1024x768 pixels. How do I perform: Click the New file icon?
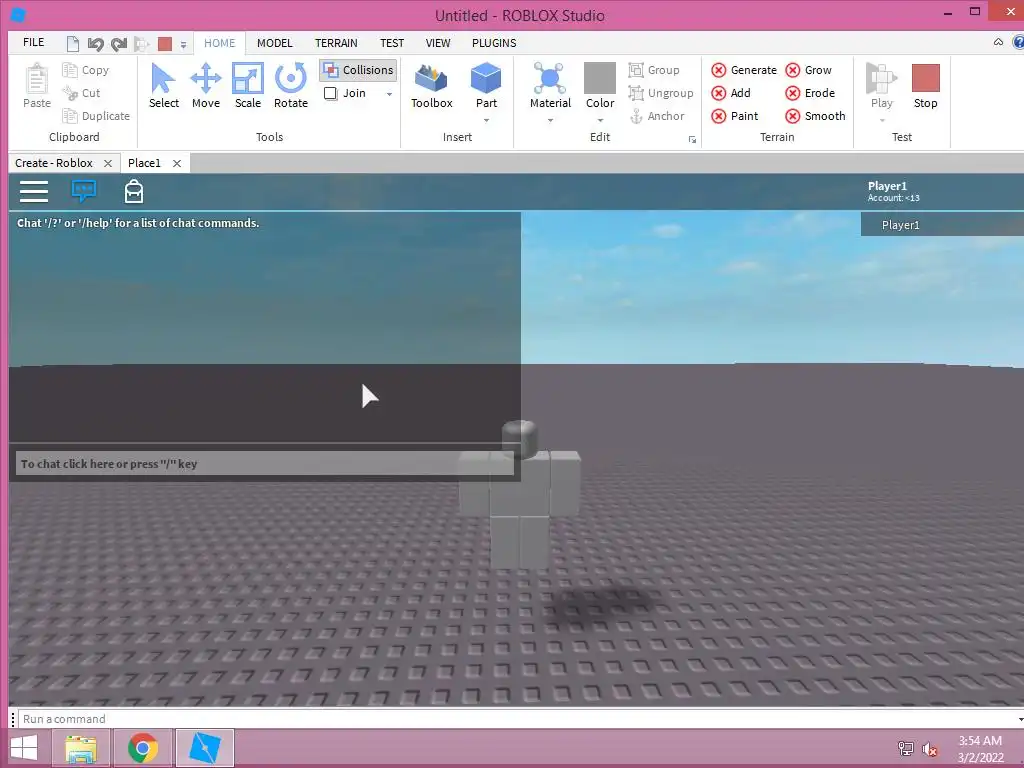pos(72,44)
